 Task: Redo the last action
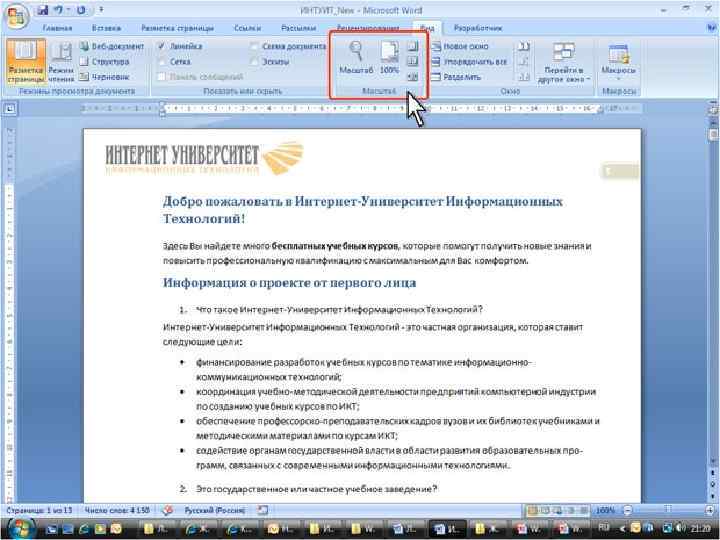click(x=81, y=10)
